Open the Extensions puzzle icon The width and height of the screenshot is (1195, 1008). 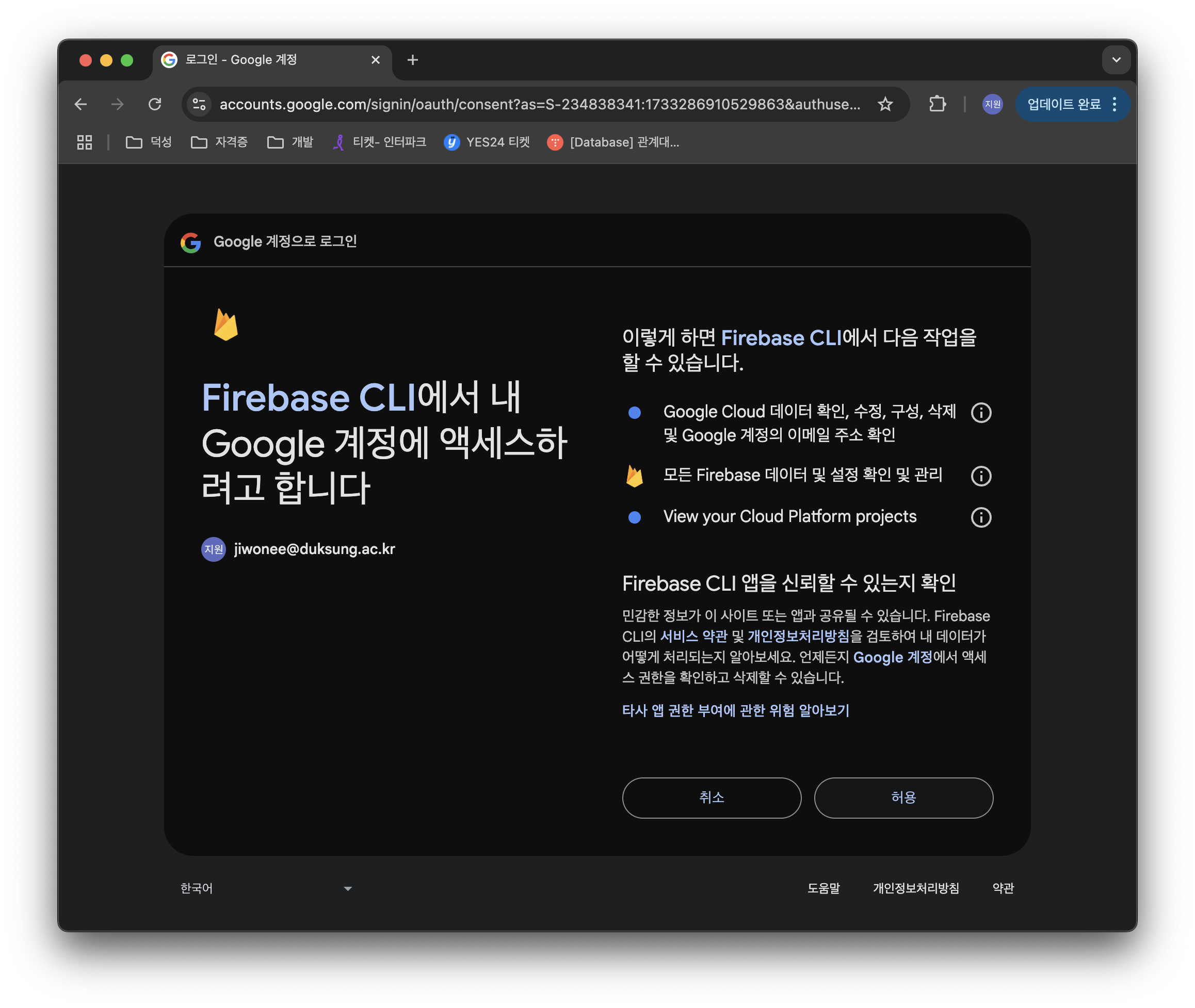937,104
